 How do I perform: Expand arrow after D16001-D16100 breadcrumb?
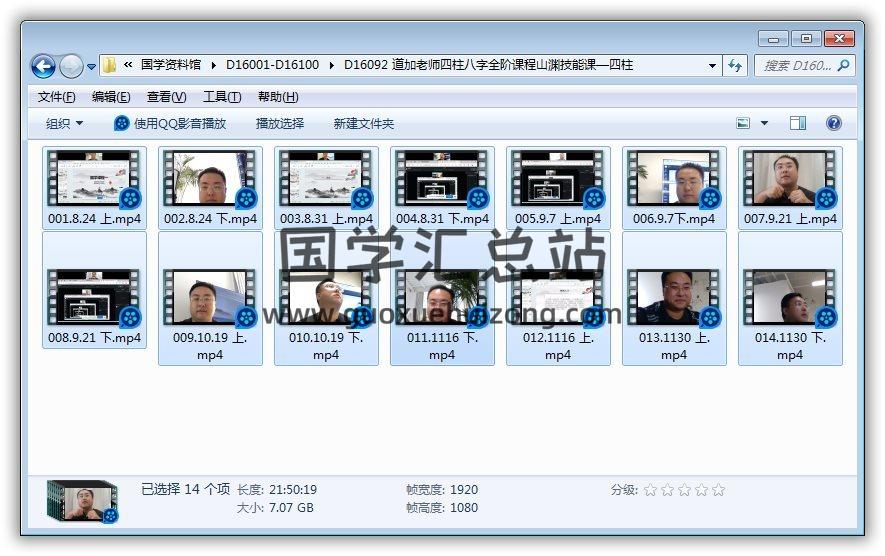pos(331,65)
